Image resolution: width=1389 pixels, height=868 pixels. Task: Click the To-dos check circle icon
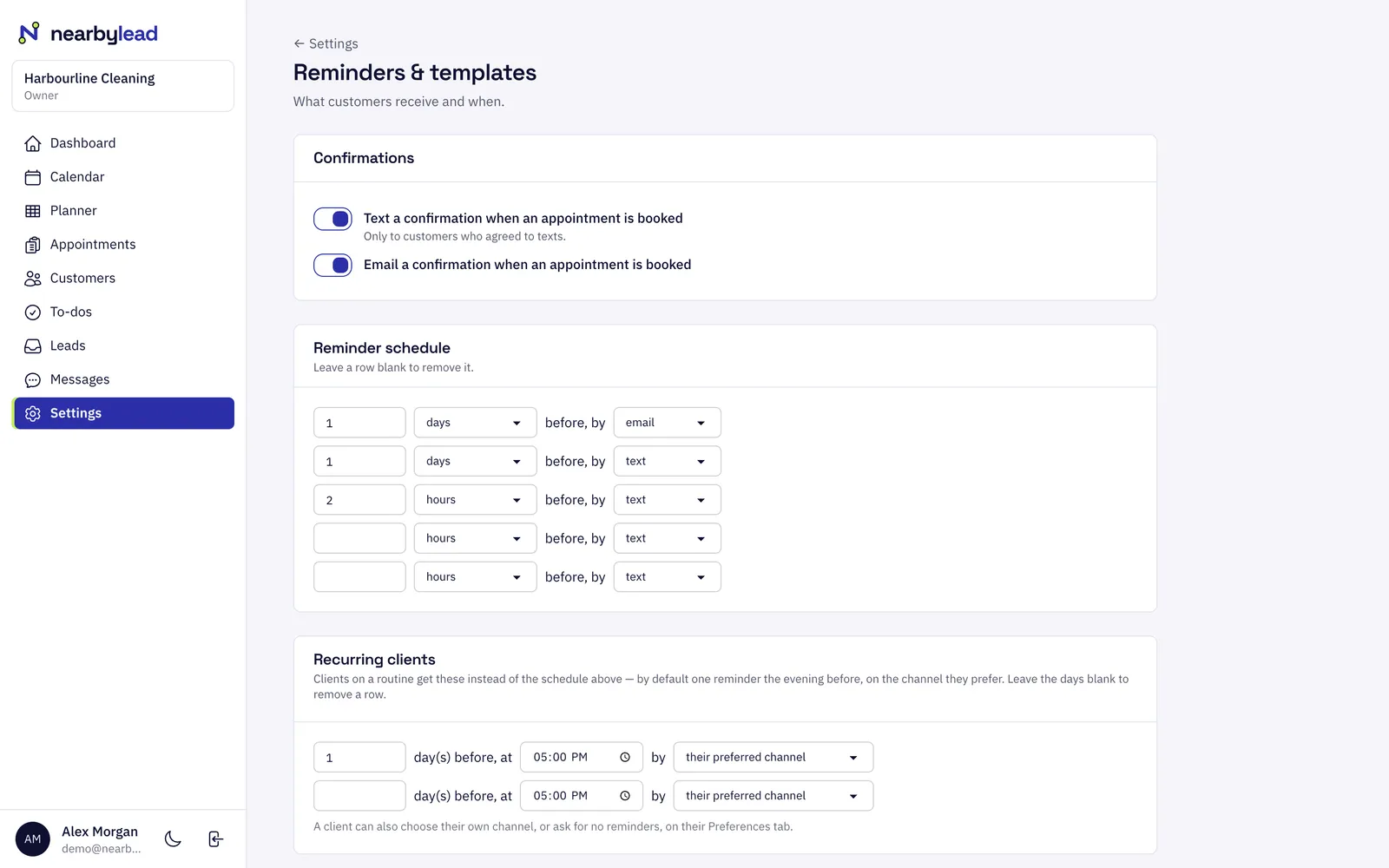point(33,312)
